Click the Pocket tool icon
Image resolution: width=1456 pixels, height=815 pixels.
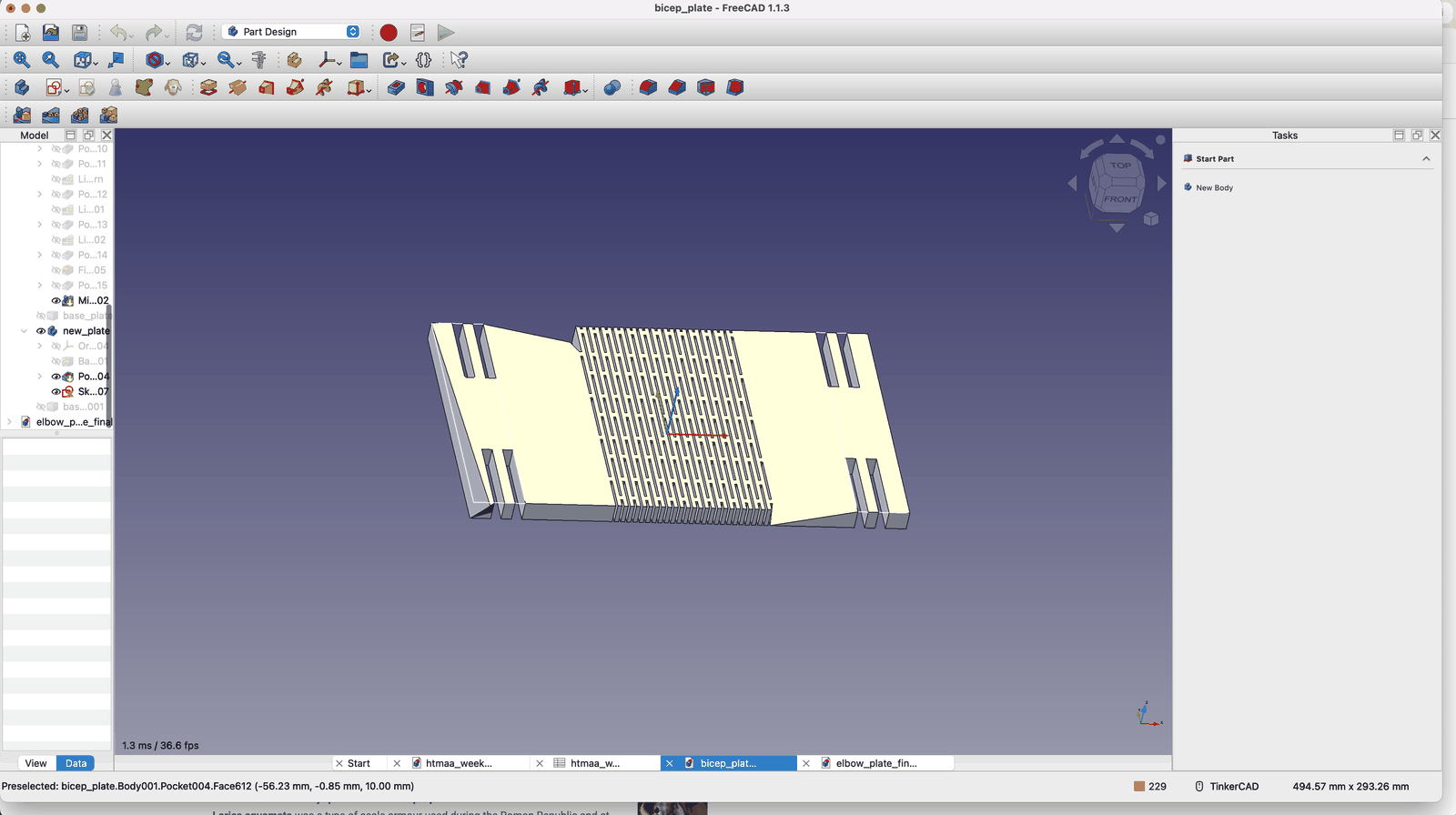tap(396, 87)
